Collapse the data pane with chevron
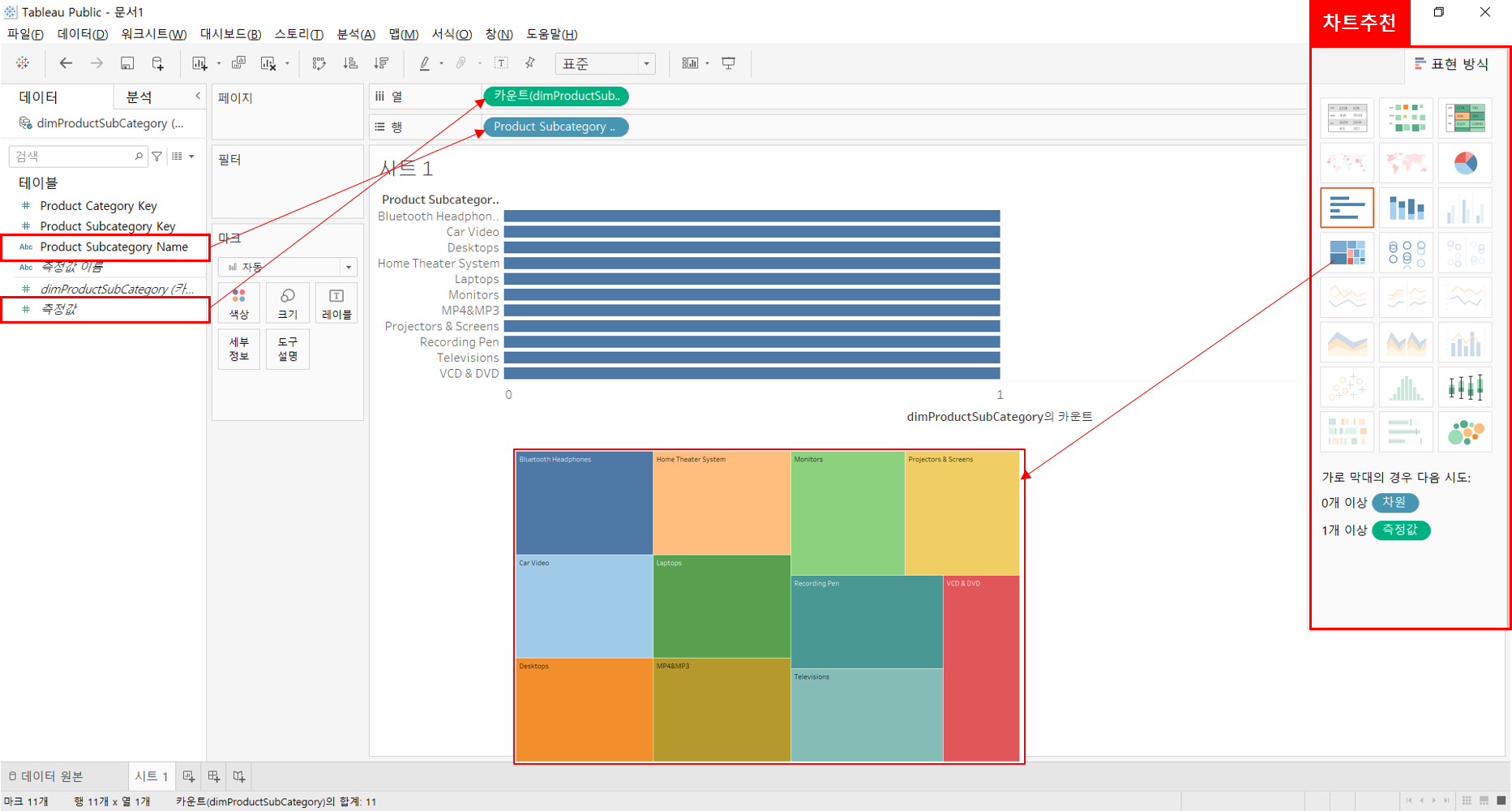The height and width of the screenshot is (811, 1512). coord(198,97)
